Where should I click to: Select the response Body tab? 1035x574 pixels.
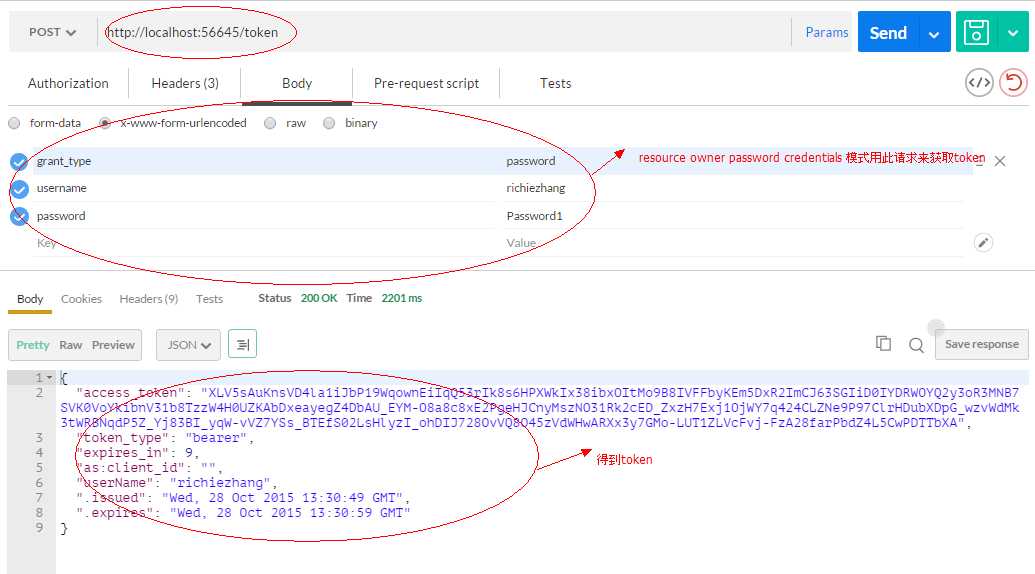tap(30, 299)
